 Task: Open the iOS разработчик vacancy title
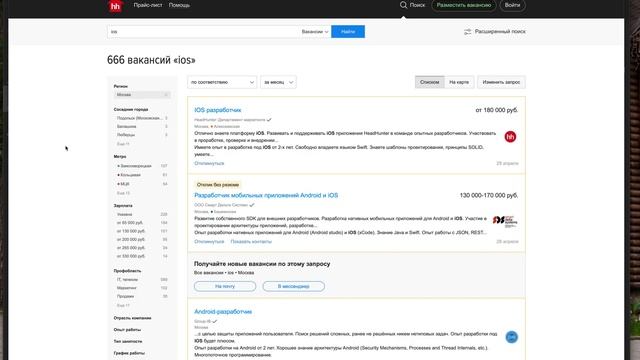[x=218, y=110]
